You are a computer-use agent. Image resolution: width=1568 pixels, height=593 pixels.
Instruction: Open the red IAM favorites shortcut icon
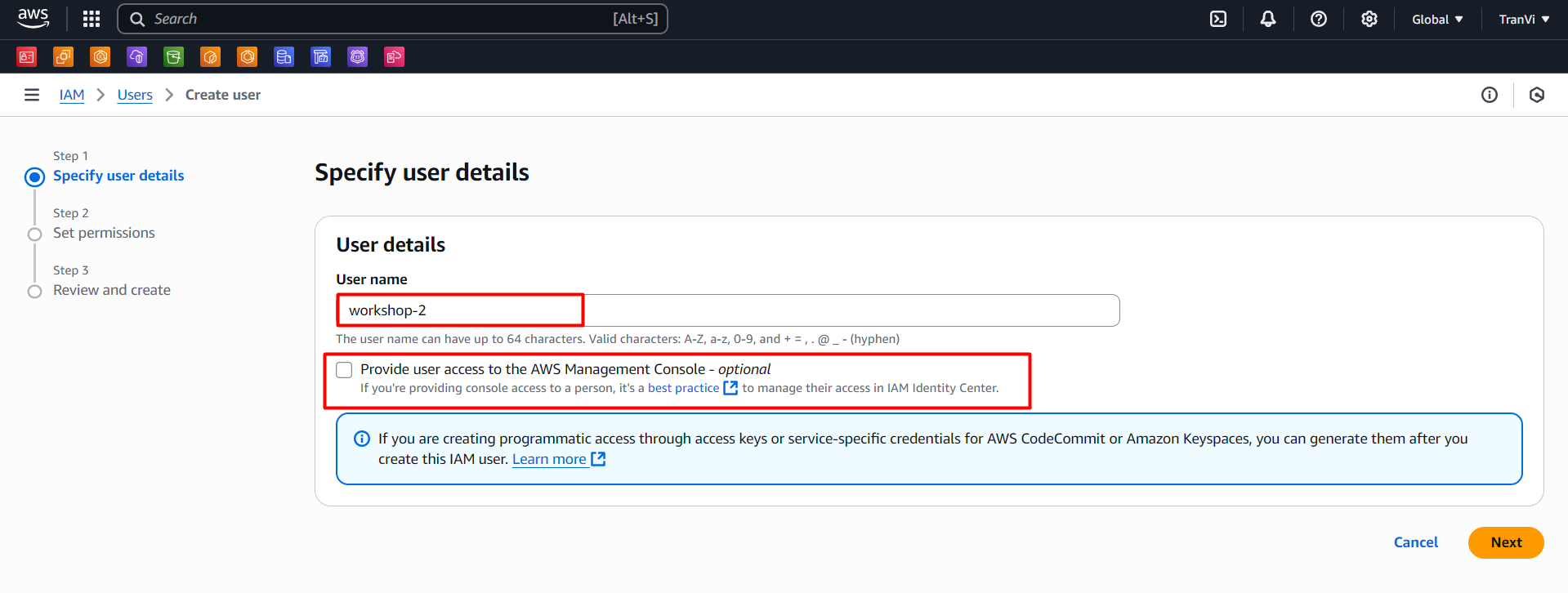(27, 56)
